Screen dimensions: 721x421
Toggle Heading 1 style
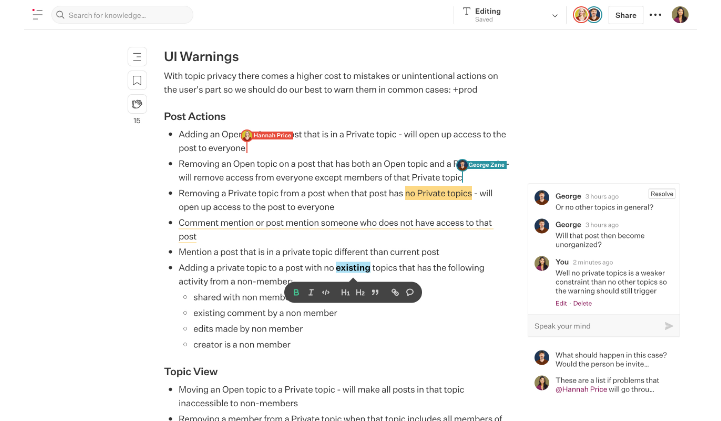[x=345, y=292]
